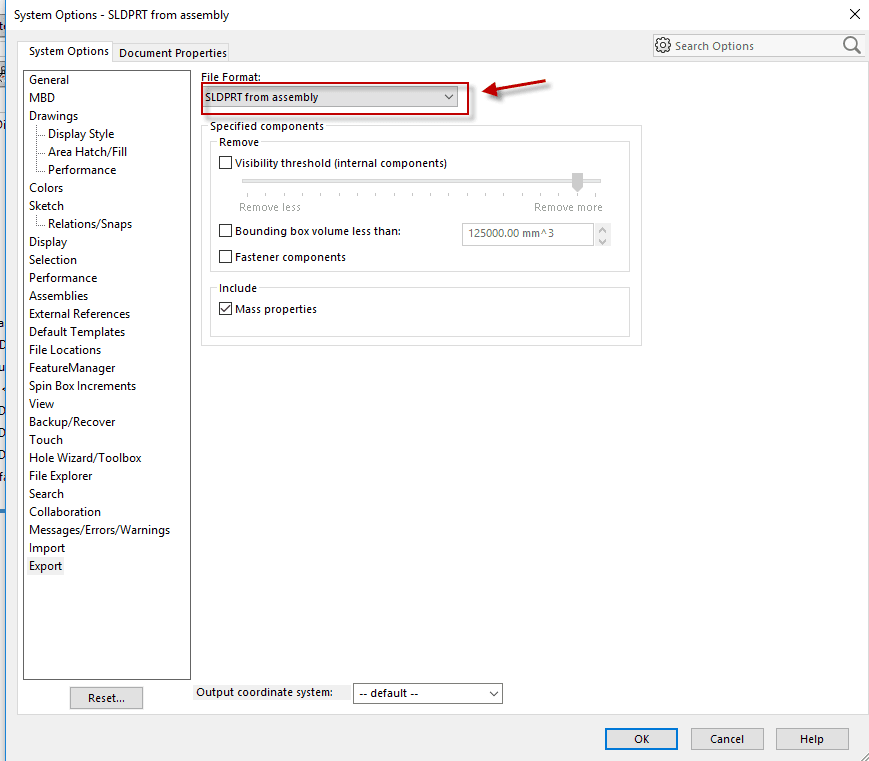Select Default Templates option
Image resolution: width=869 pixels, height=761 pixels.
77,332
